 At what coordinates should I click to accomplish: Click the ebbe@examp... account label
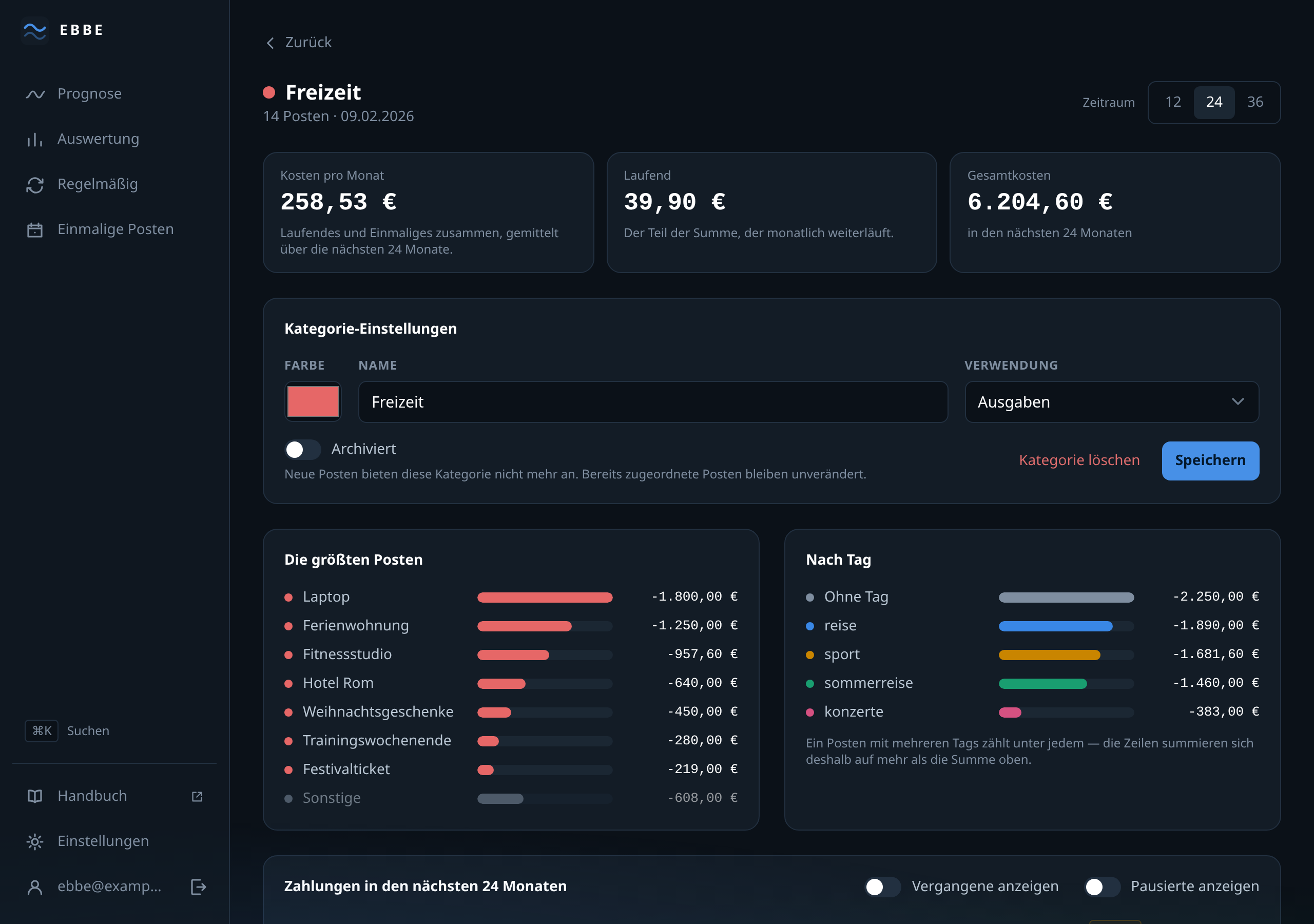[x=109, y=886]
